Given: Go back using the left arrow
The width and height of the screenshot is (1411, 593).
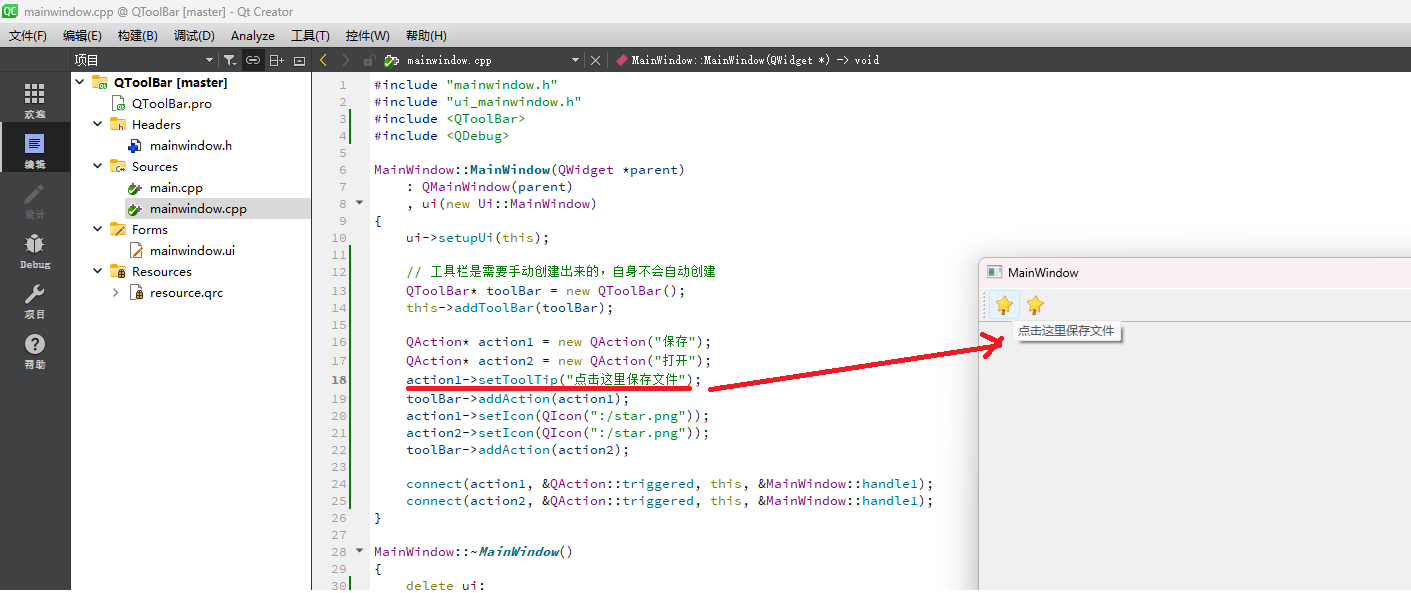Looking at the screenshot, I should pyautogui.click(x=323, y=60).
